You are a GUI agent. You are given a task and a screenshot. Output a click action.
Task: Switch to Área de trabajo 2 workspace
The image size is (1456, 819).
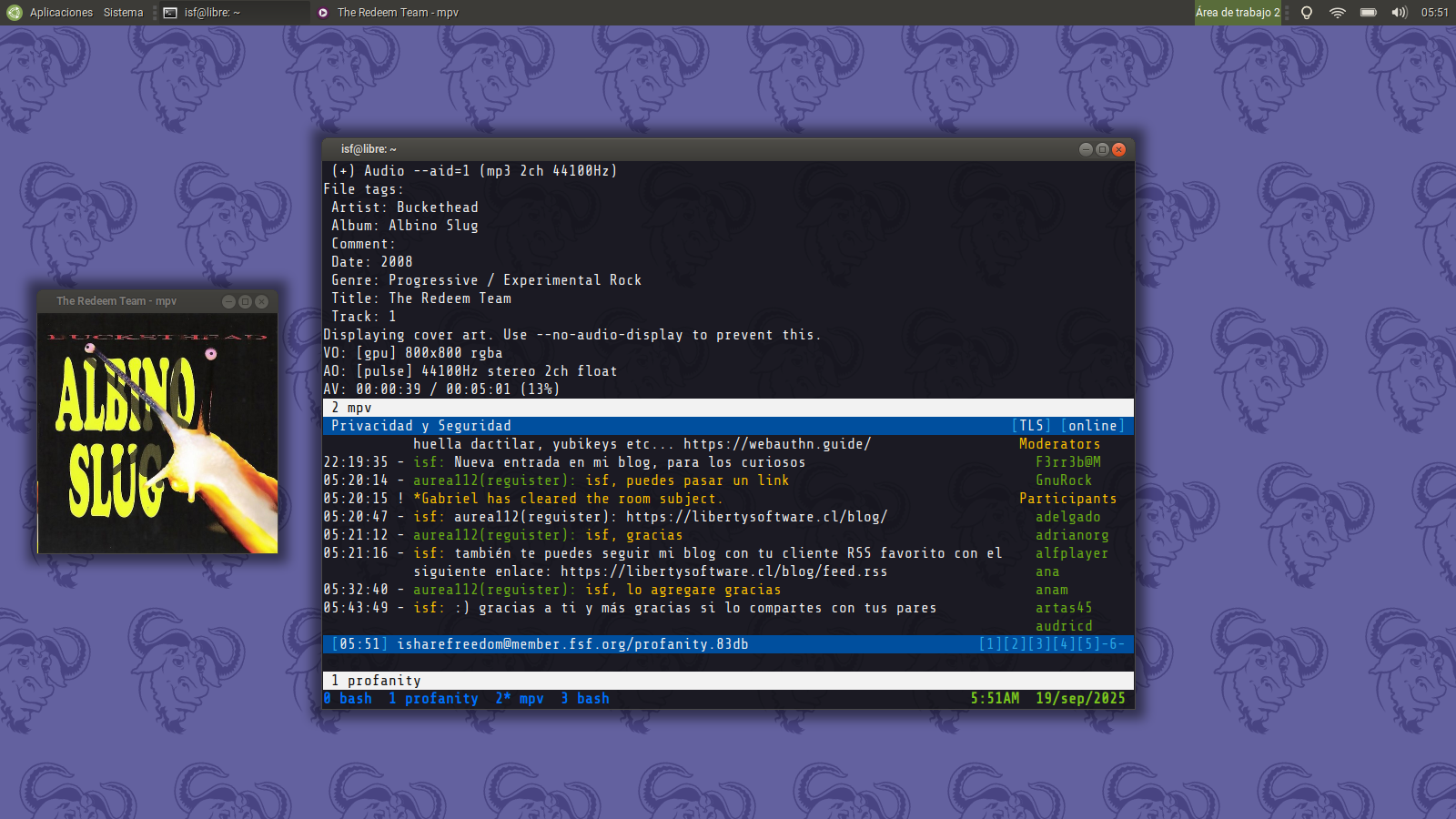click(1237, 13)
